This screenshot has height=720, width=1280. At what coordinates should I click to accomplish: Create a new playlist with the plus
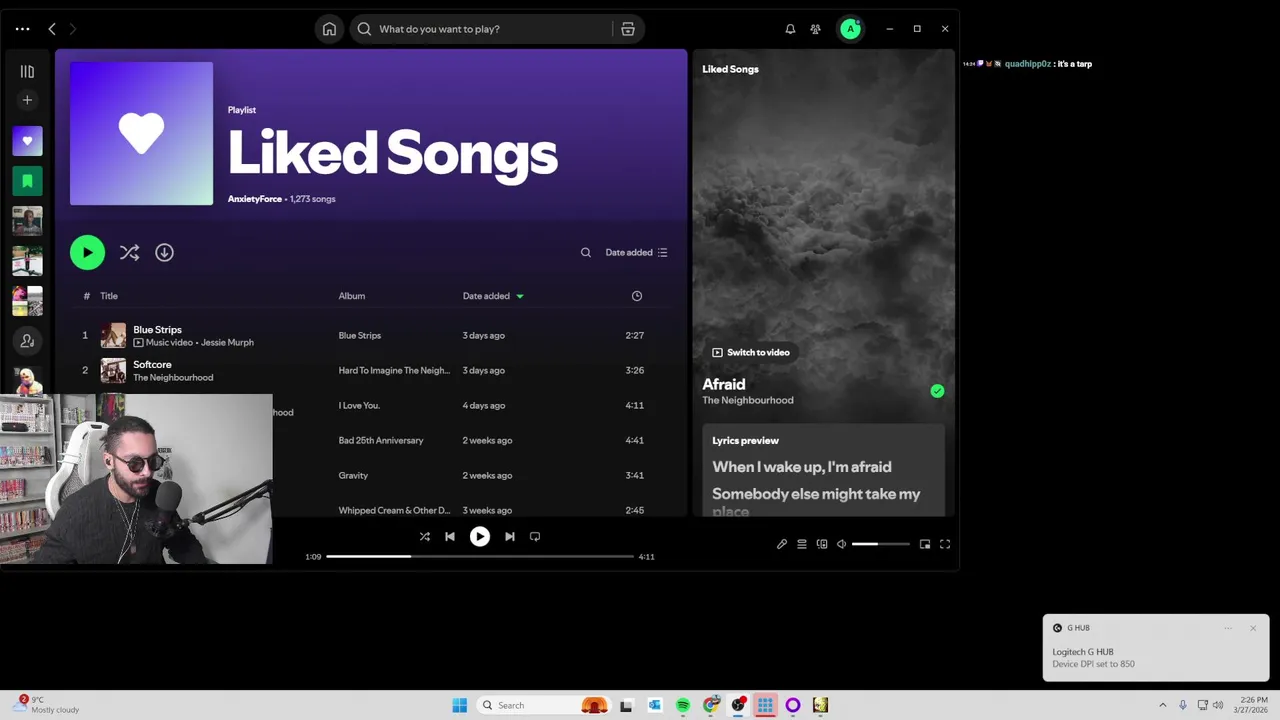coord(27,100)
